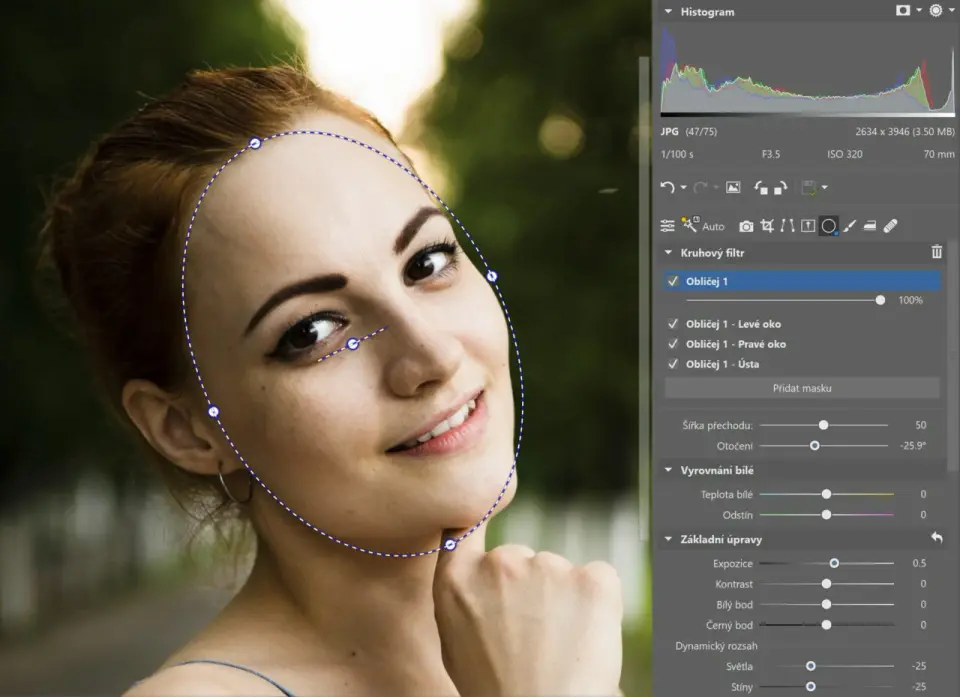Uncheck the Obličej 1 - Levé oko mask
960x697 pixels.
pos(673,324)
